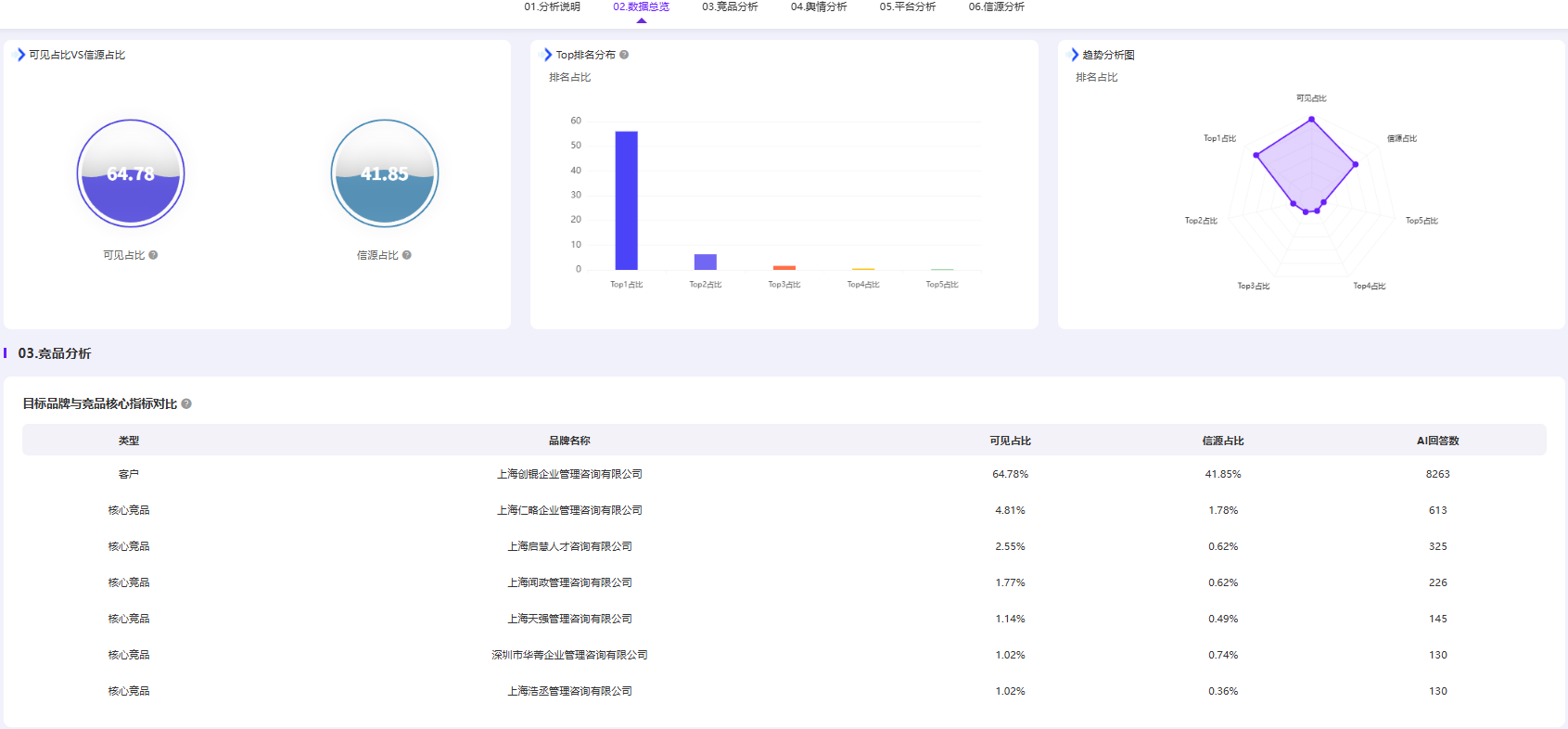Click the 613 answer count cell

click(1438, 510)
